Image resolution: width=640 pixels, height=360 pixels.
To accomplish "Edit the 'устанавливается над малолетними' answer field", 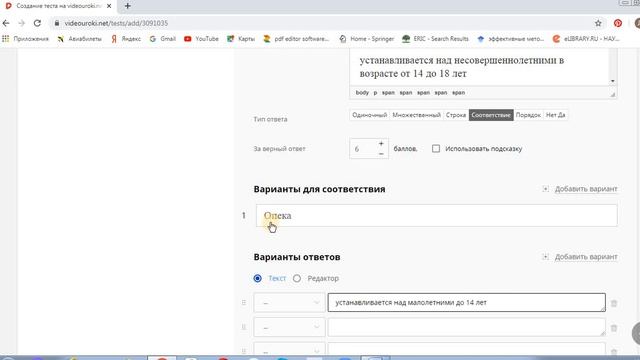I will point(467,302).
